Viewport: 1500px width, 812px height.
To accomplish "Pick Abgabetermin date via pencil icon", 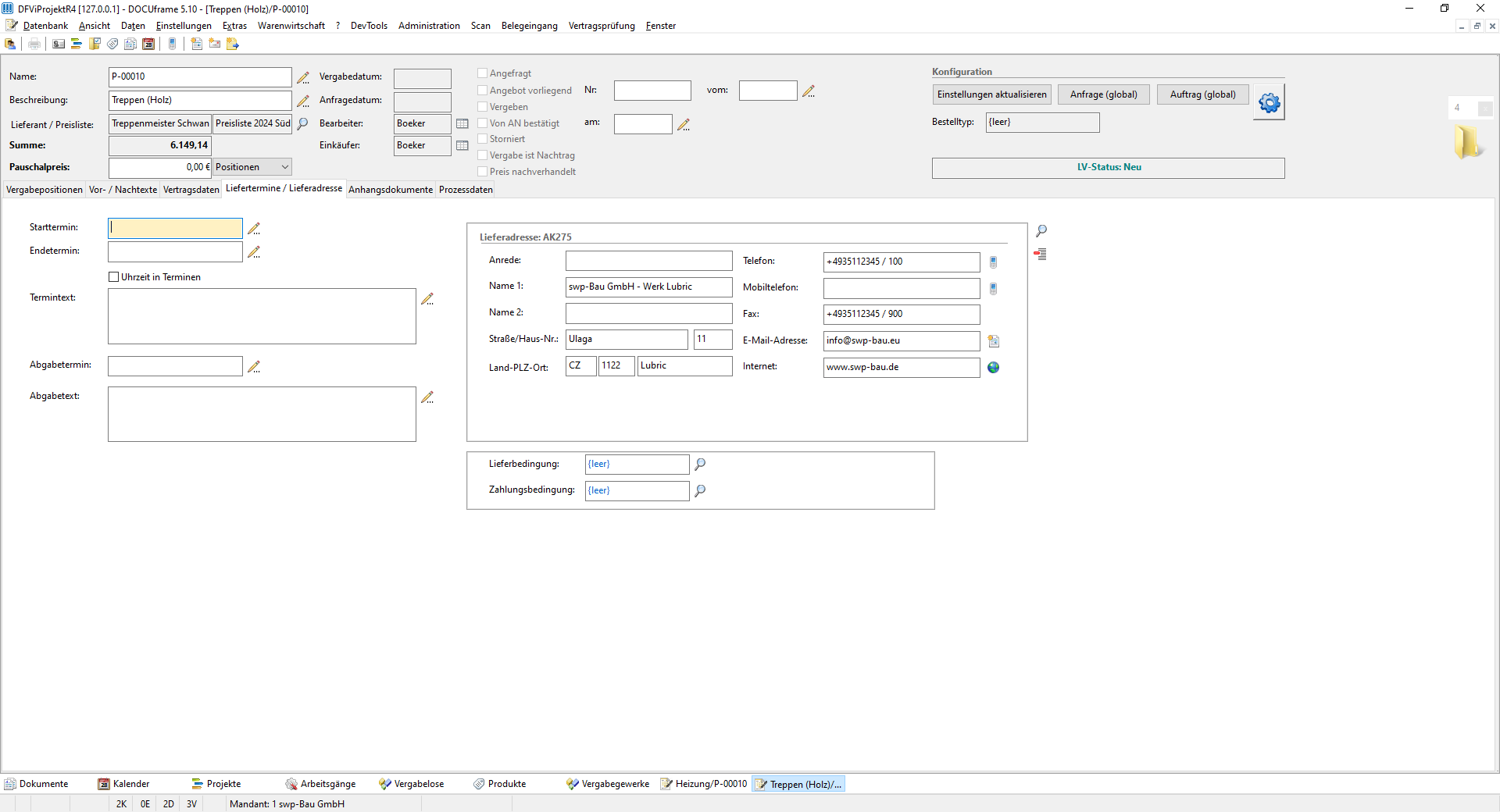I will [x=254, y=367].
